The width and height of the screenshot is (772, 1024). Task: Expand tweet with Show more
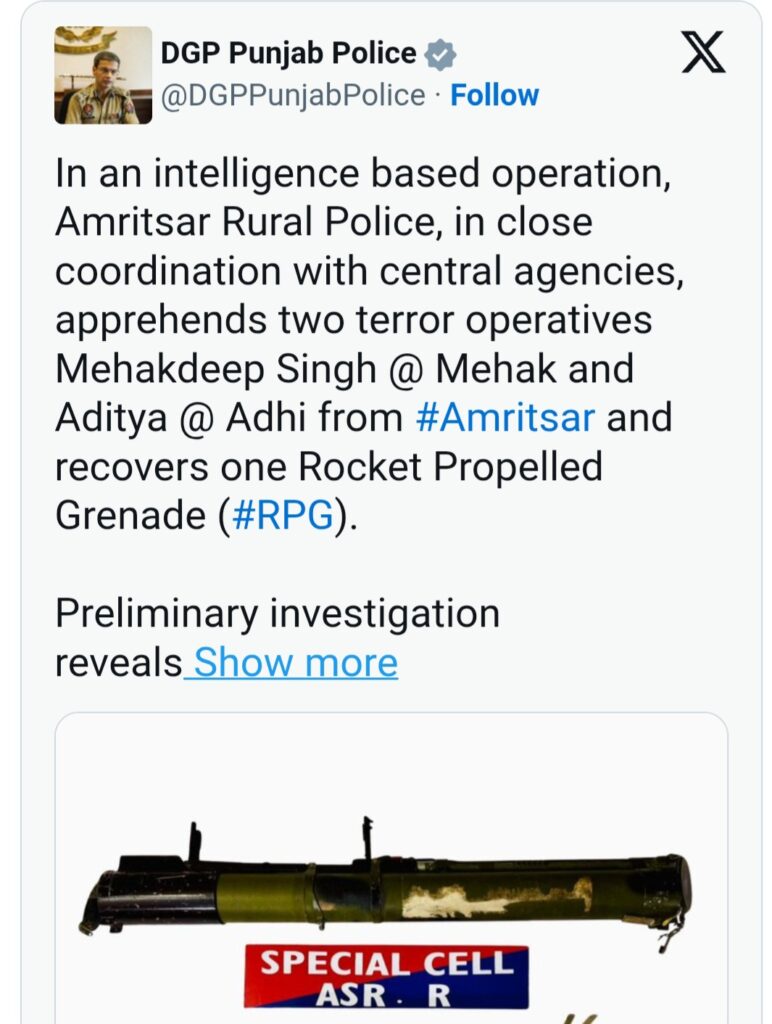(x=295, y=662)
